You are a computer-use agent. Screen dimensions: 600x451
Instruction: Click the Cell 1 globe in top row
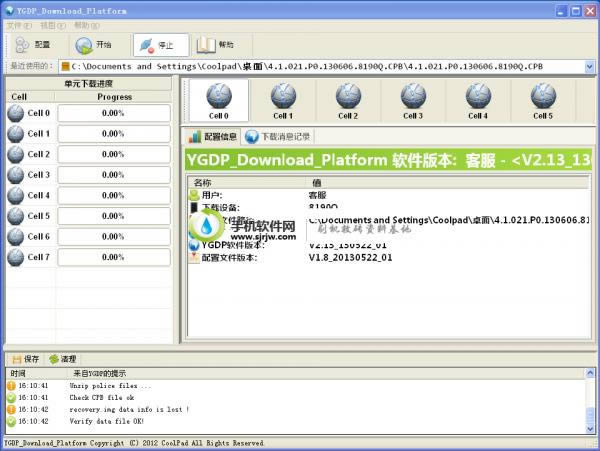(x=283, y=98)
